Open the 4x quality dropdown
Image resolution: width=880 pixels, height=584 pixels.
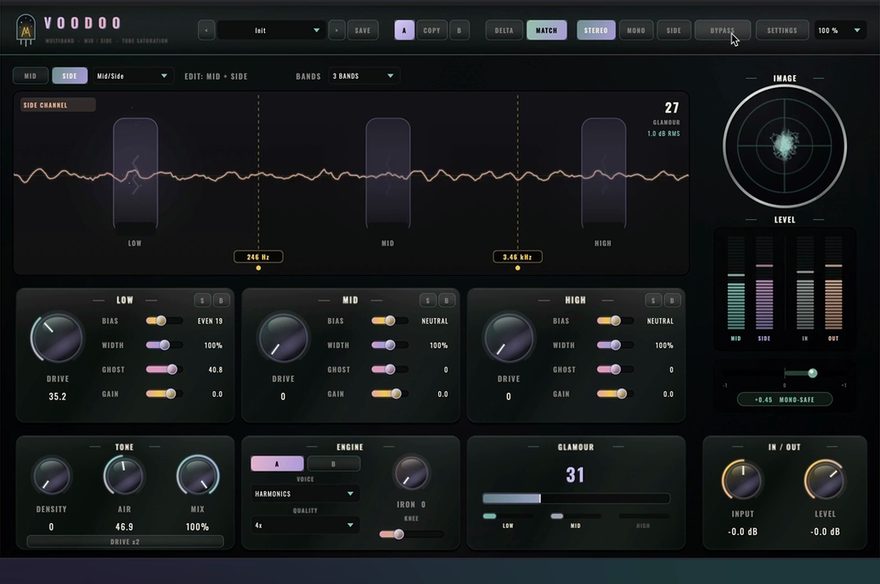305,525
